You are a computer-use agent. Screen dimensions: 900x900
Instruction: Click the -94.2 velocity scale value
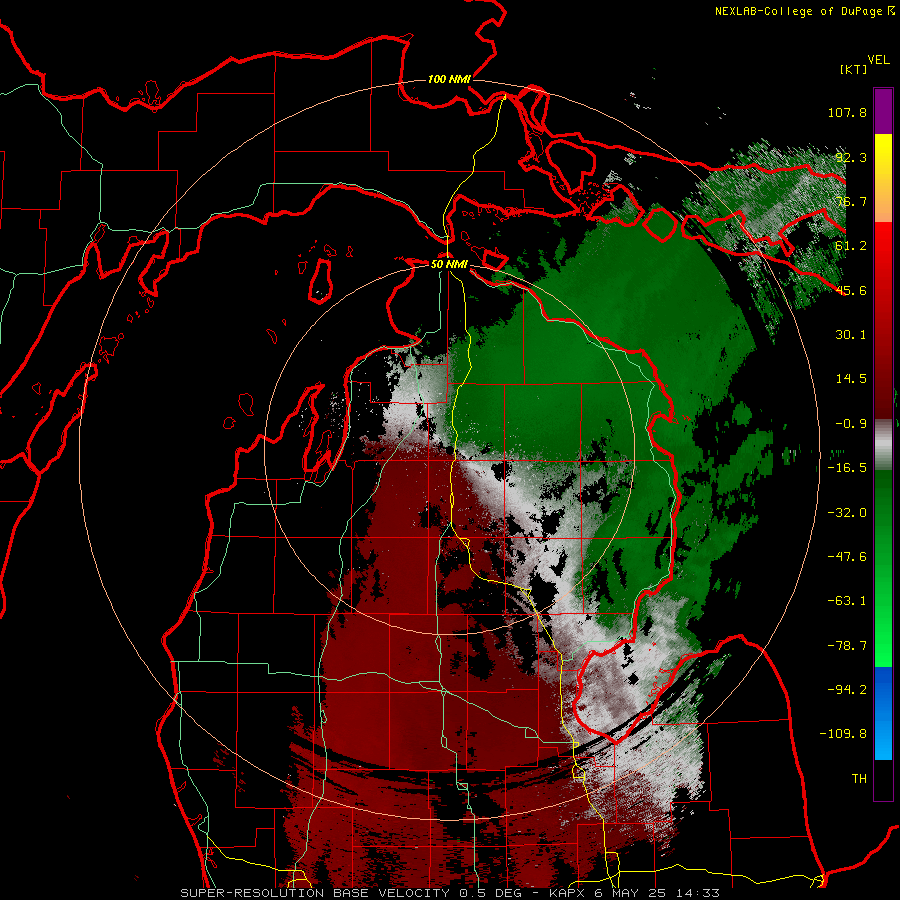[x=847, y=690]
